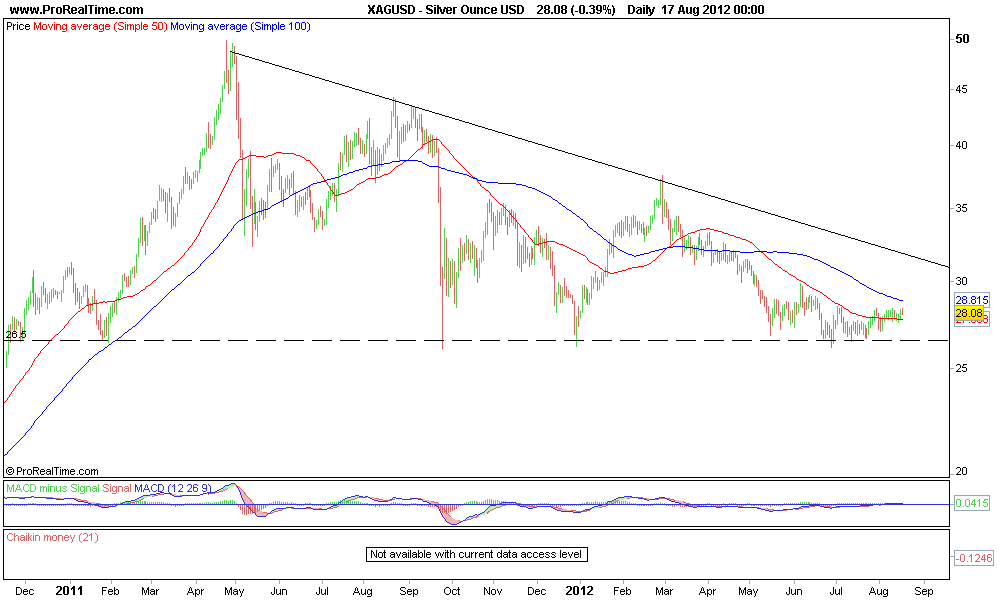Click the 0.0415 MACD value tag
This screenshot has height=600, width=1000.
pos(972,504)
